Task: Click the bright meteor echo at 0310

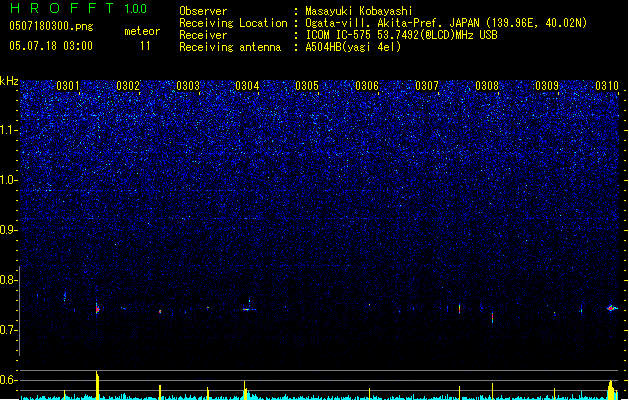Action: [x=611, y=308]
